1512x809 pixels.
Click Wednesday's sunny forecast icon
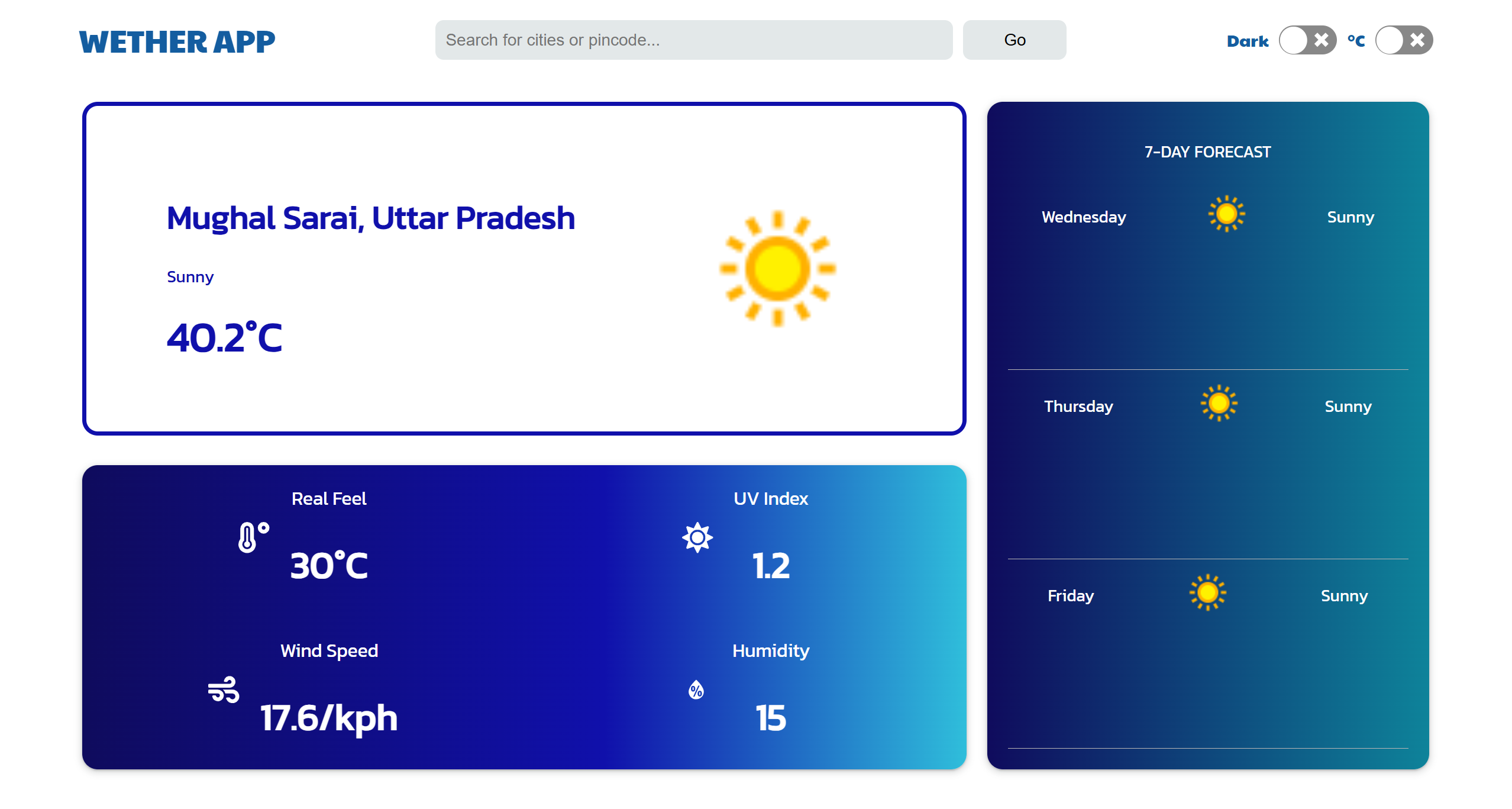coord(1226,214)
